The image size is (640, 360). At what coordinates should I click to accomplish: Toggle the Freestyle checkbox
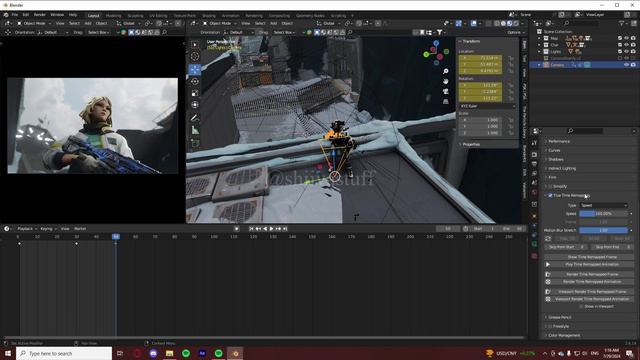click(550, 327)
